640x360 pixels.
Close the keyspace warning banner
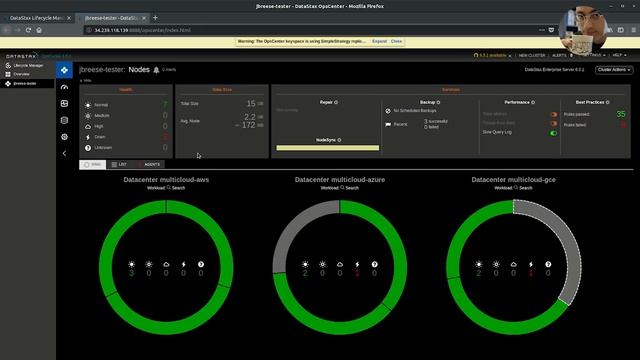[x=396, y=41]
